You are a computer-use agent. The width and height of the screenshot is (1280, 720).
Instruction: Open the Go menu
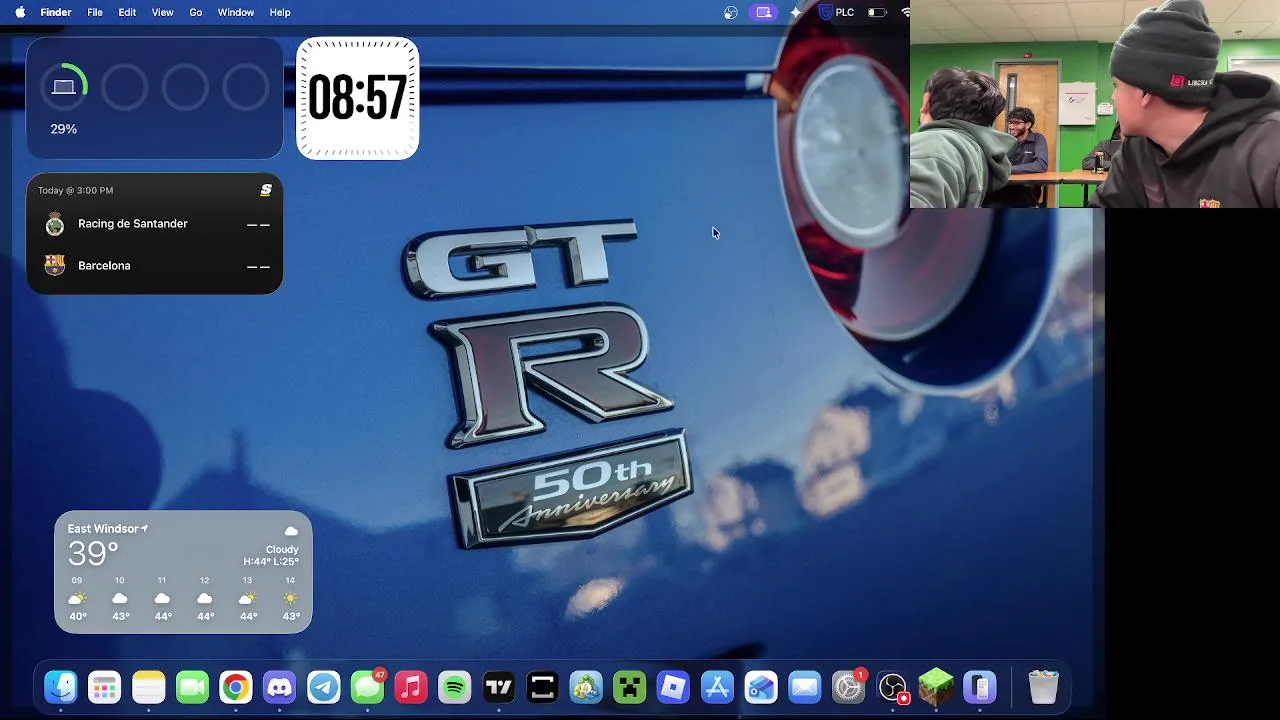pyautogui.click(x=196, y=12)
